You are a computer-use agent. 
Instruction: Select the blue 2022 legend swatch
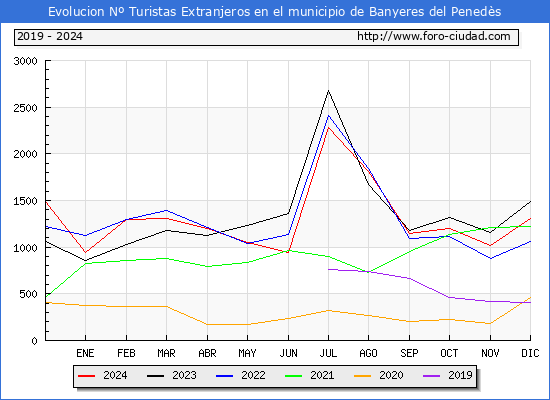pyautogui.click(x=224, y=376)
